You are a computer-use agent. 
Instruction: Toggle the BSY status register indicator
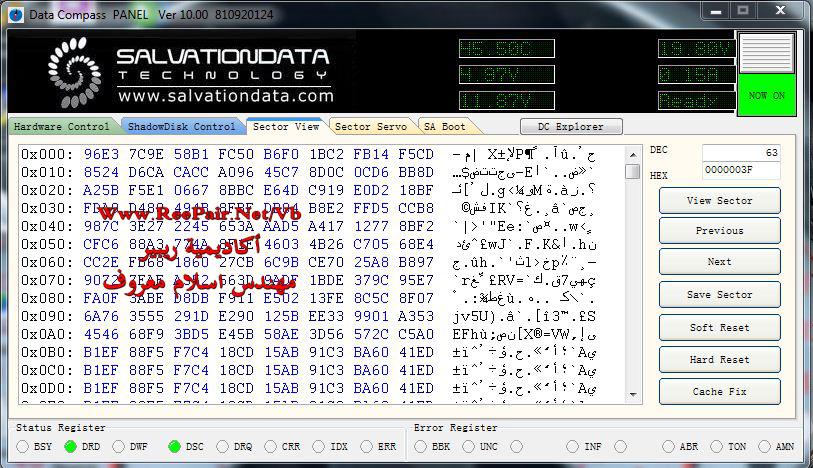23,447
